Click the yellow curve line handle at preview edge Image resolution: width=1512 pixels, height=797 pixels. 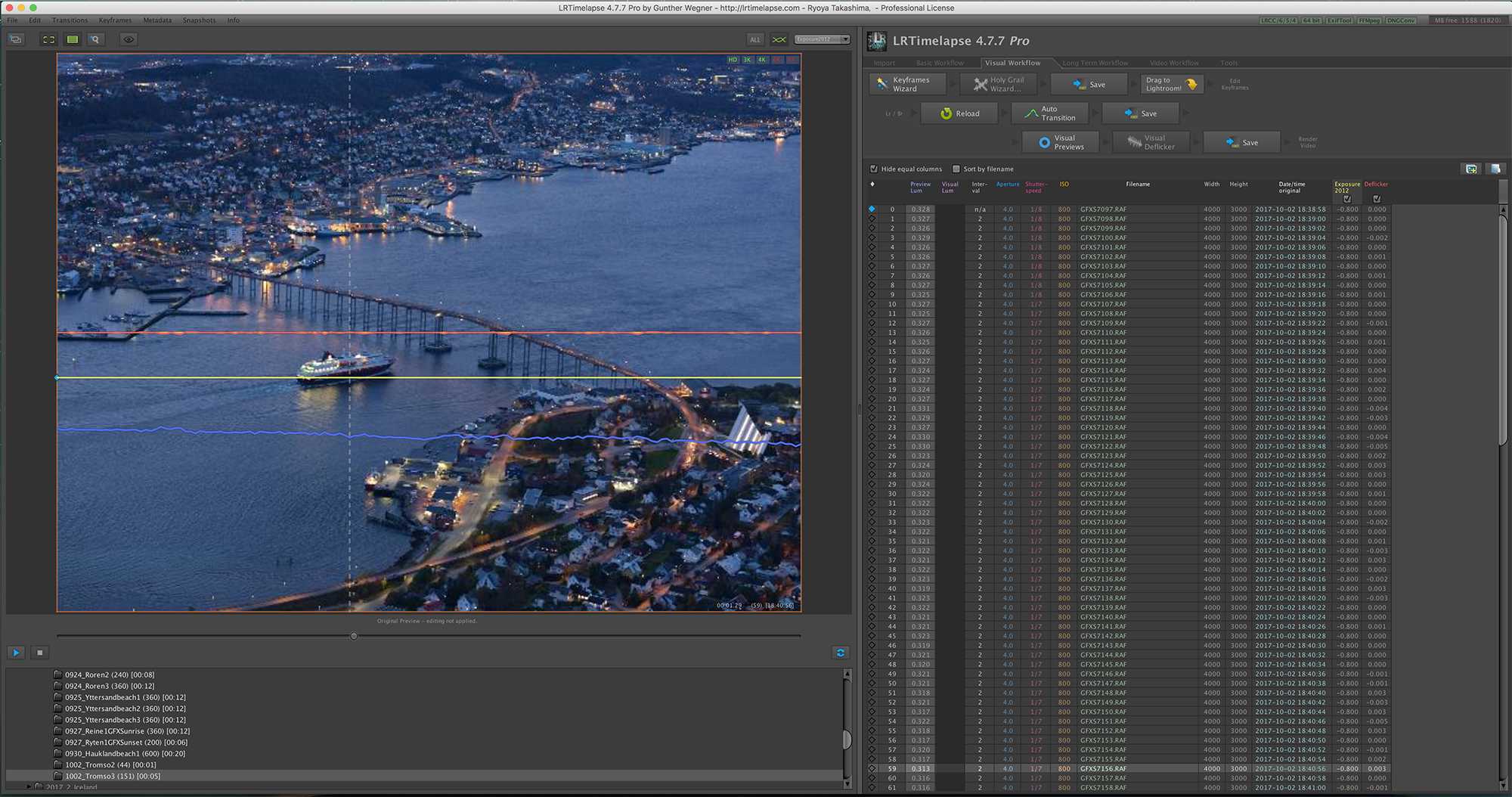pyautogui.click(x=57, y=377)
